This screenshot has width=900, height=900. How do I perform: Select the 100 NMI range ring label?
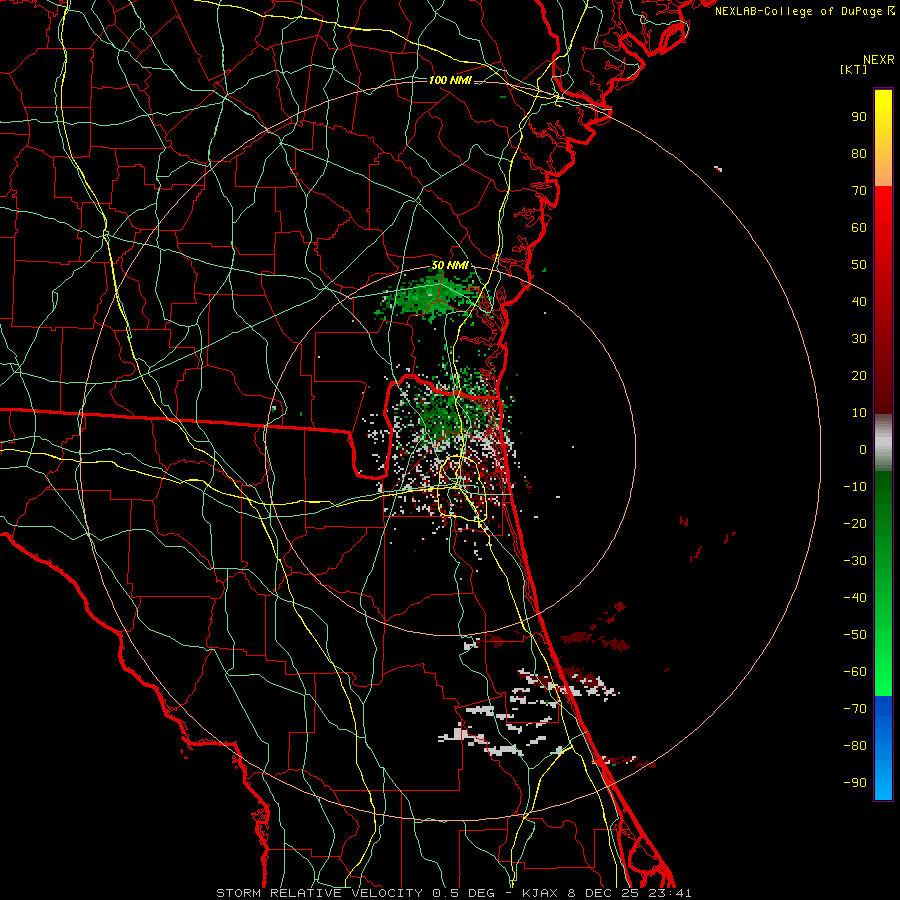(450, 80)
